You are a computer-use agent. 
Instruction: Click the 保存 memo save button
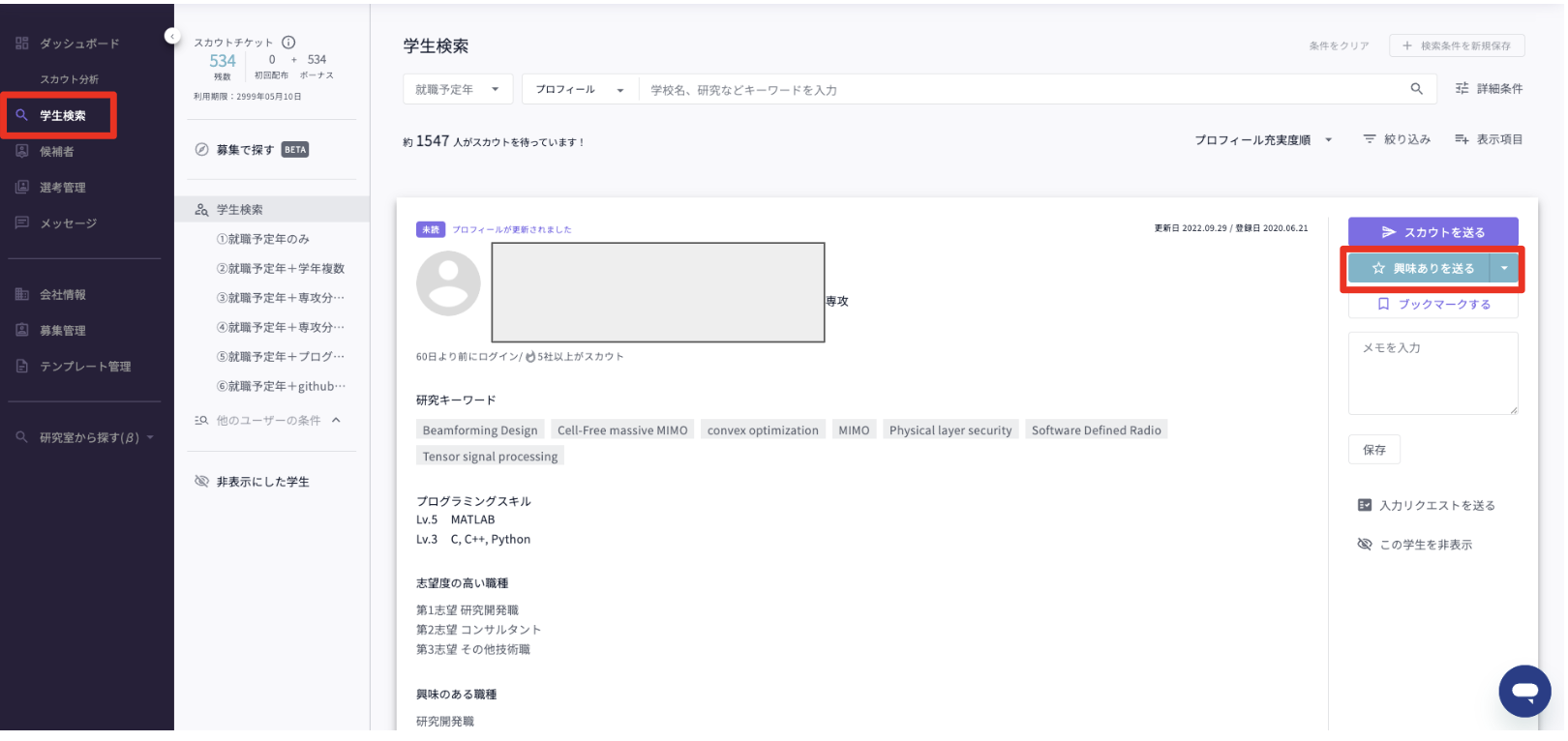point(1373,450)
